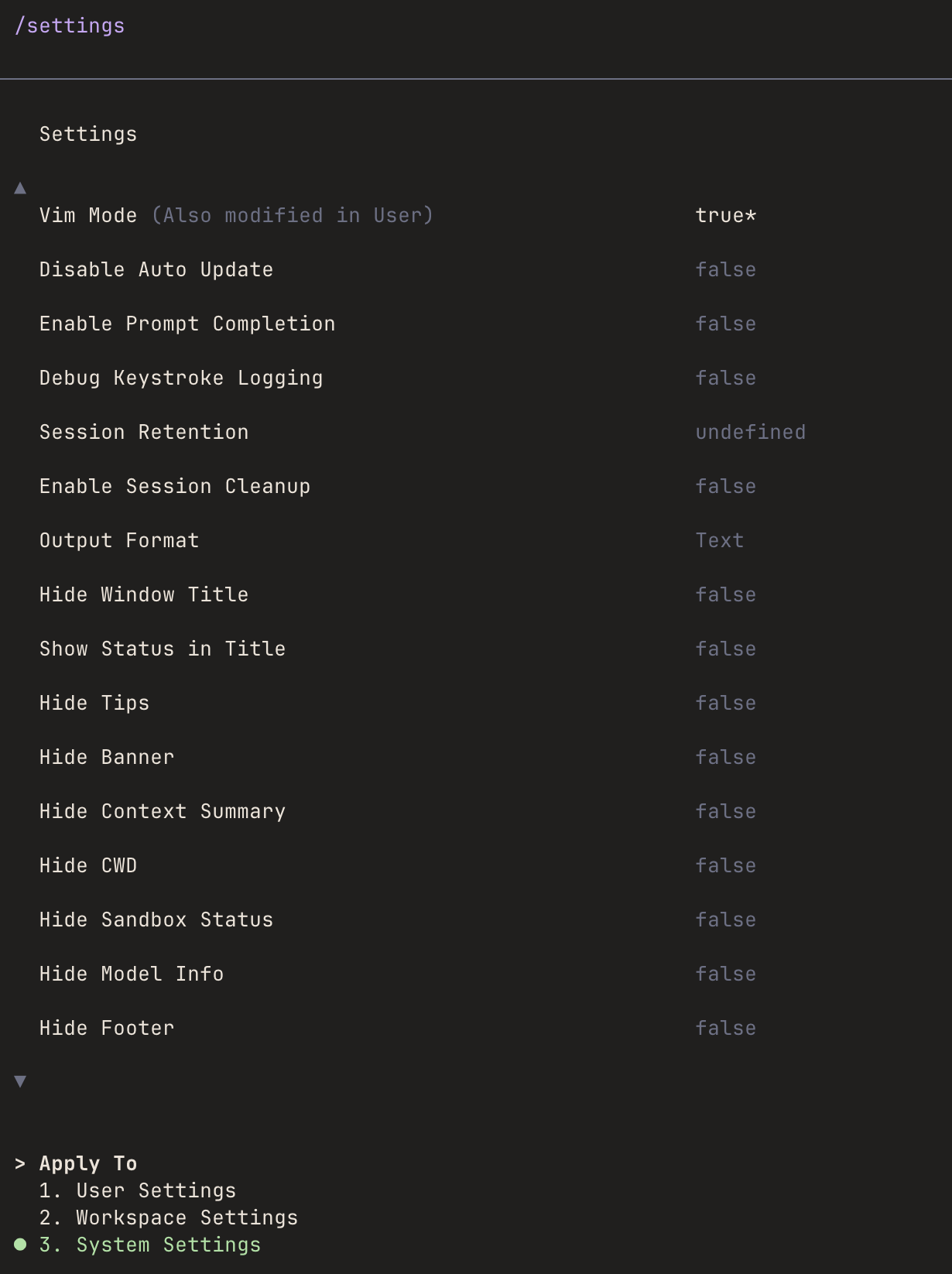Select the Enable Prompt Completion setting
The height and width of the screenshot is (1274, 952).
point(187,324)
